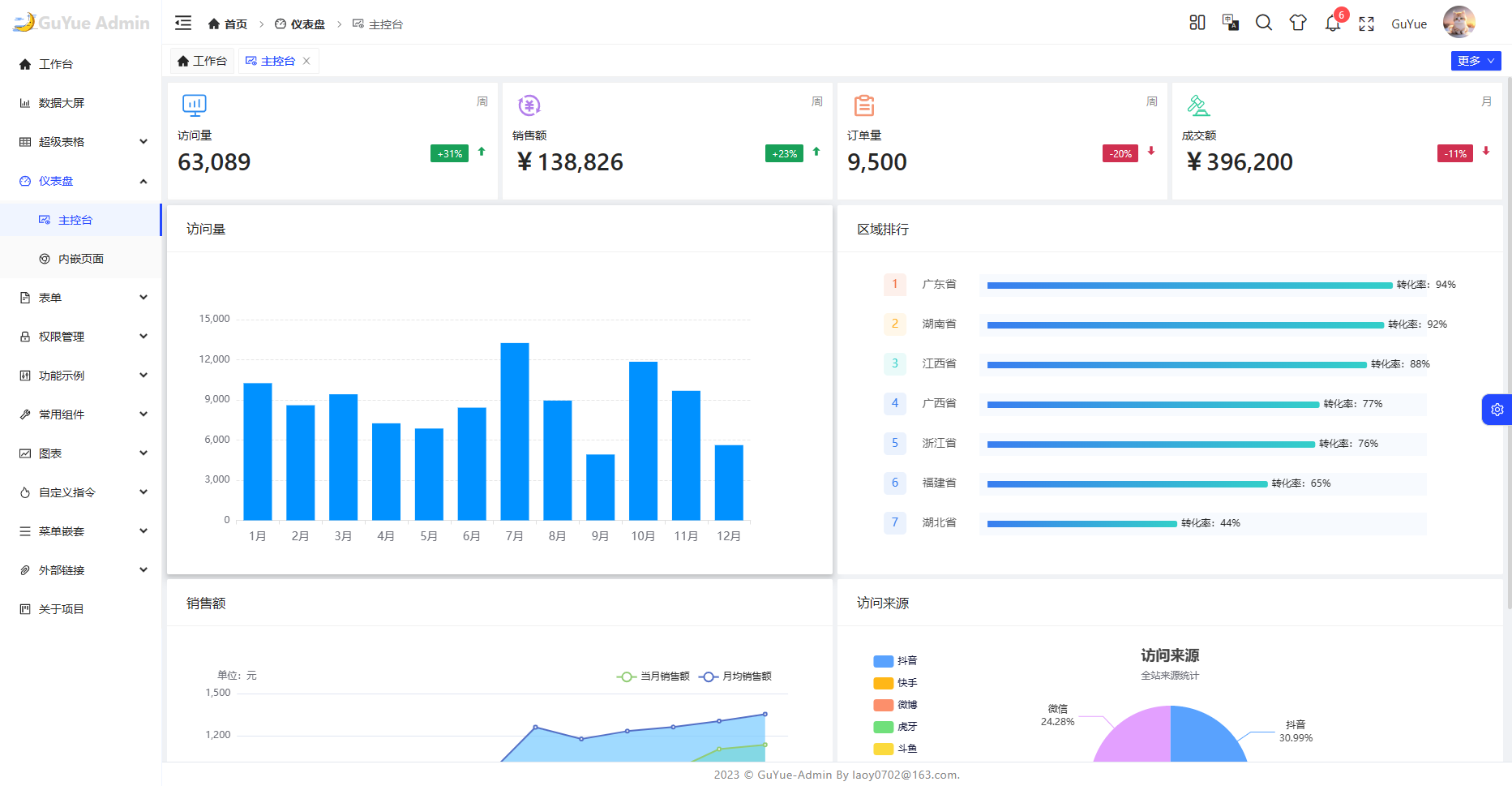
Task: Click the ¥396,200 transaction value
Action: point(1240,162)
